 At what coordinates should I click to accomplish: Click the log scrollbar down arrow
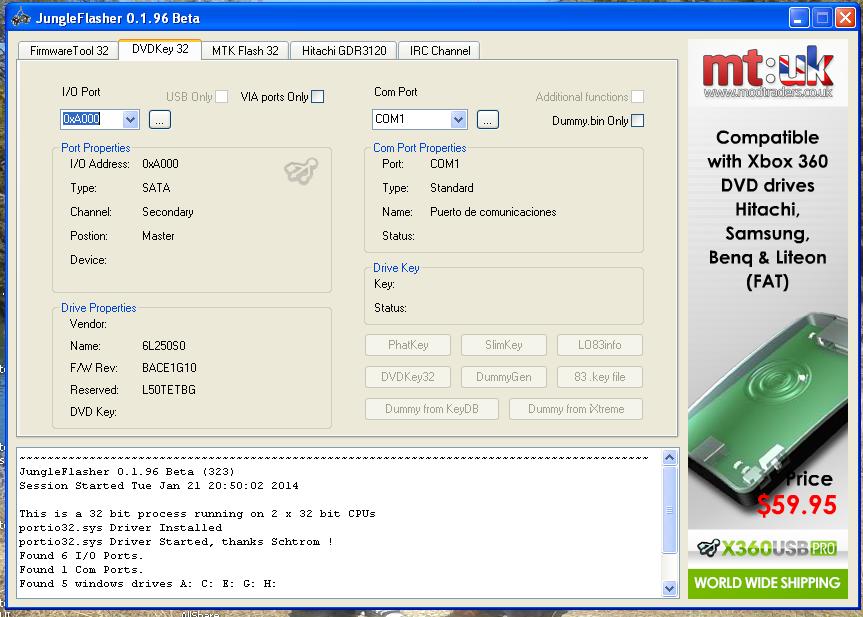pyautogui.click(x=669, y=589)
